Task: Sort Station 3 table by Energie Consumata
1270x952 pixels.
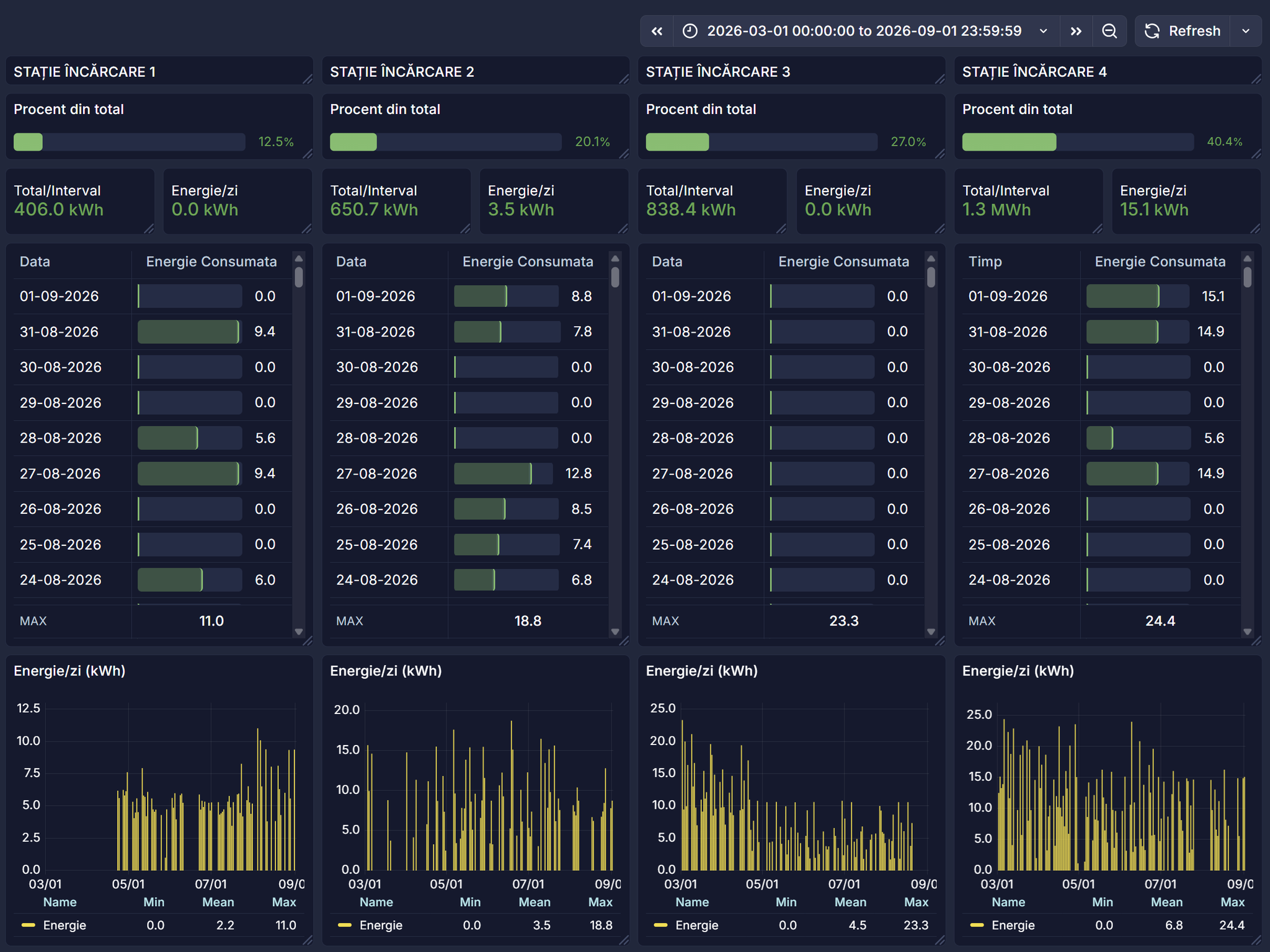Action: (x=844, y=262)
